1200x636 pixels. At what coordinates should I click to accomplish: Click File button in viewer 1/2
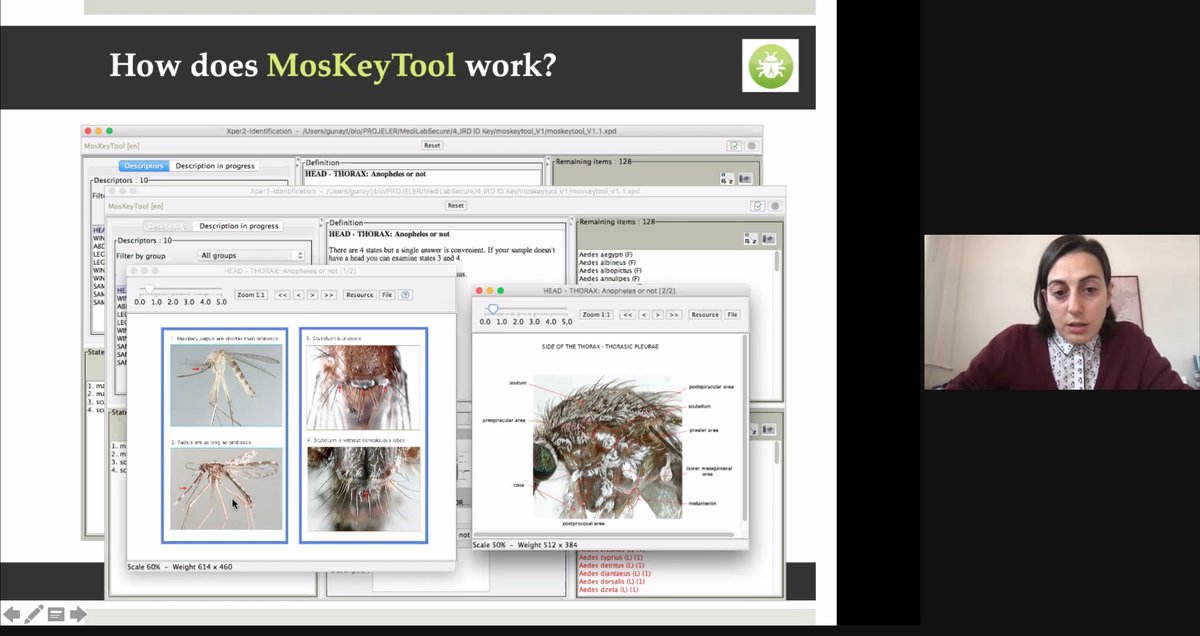[387, 295]
